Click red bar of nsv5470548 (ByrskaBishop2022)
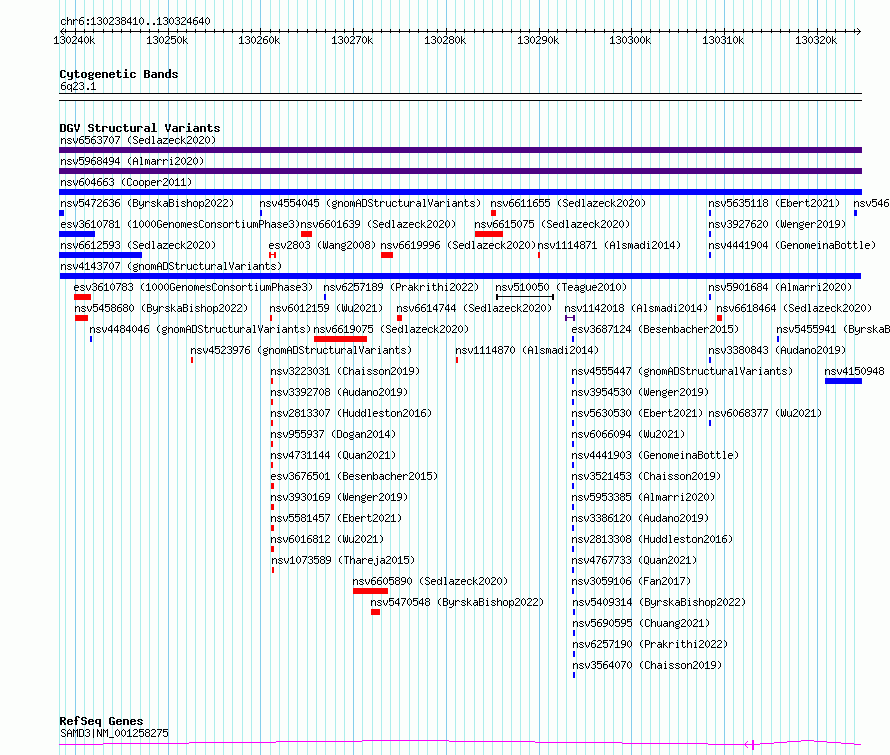The image size is (890, 755). point(376,612)
